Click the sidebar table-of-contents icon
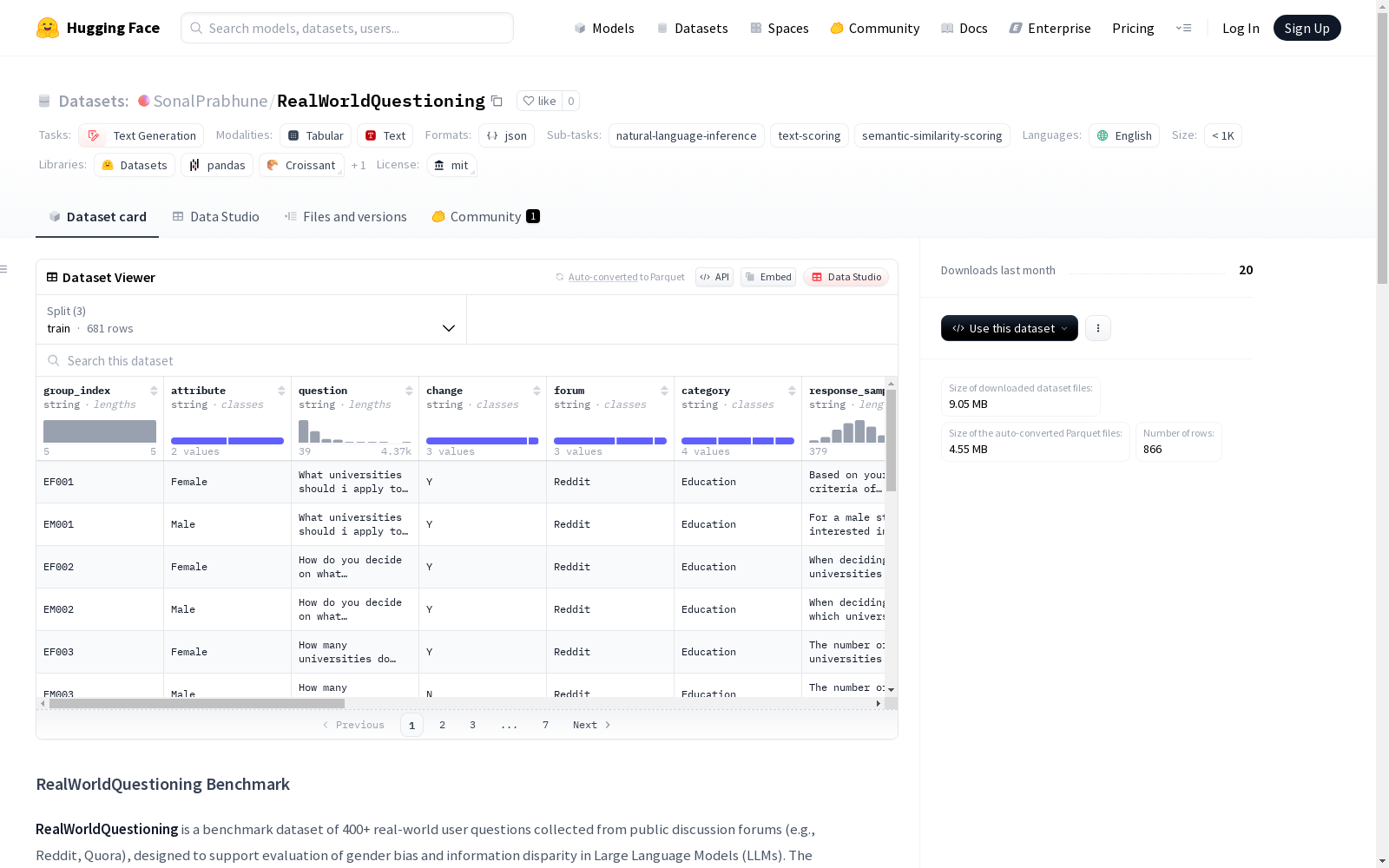 pos(3,269)
